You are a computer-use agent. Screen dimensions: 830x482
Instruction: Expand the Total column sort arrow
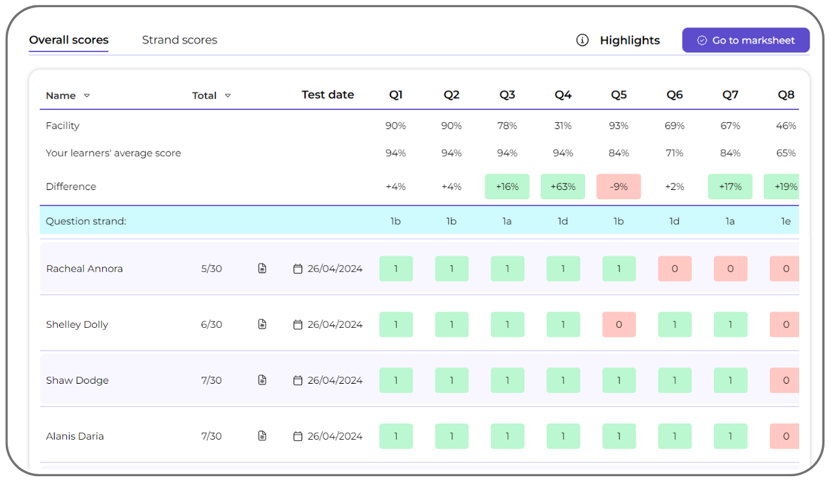click(x=228, y=96)
